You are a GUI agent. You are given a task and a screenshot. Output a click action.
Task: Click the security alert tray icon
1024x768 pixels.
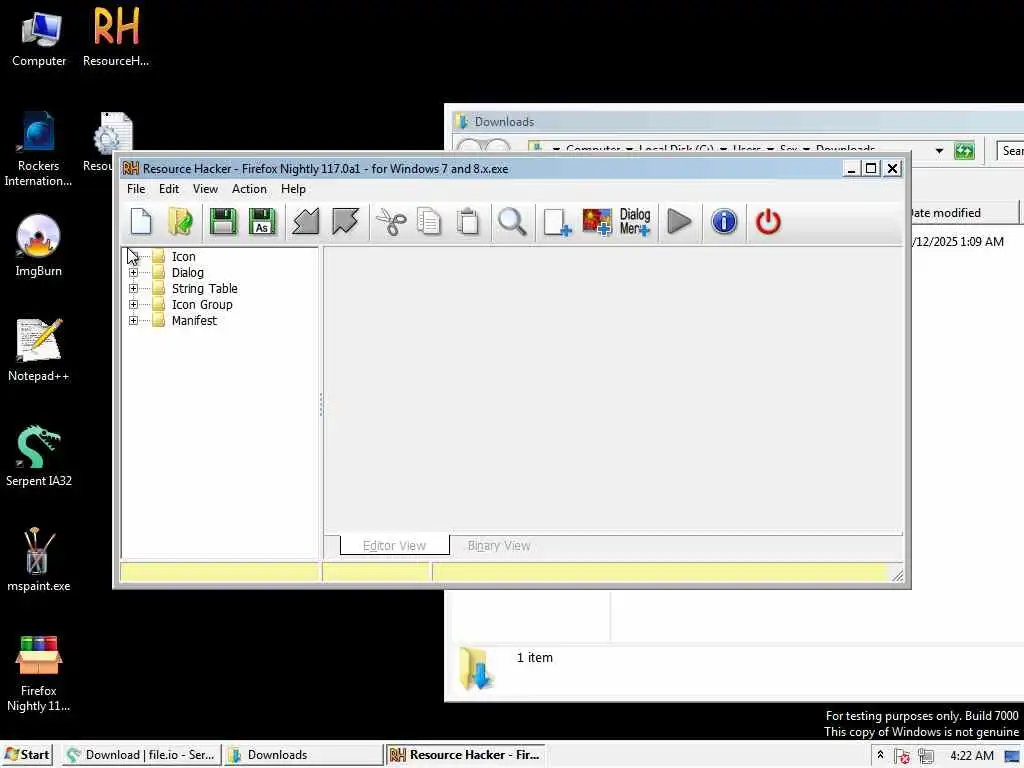coord(903,756)
